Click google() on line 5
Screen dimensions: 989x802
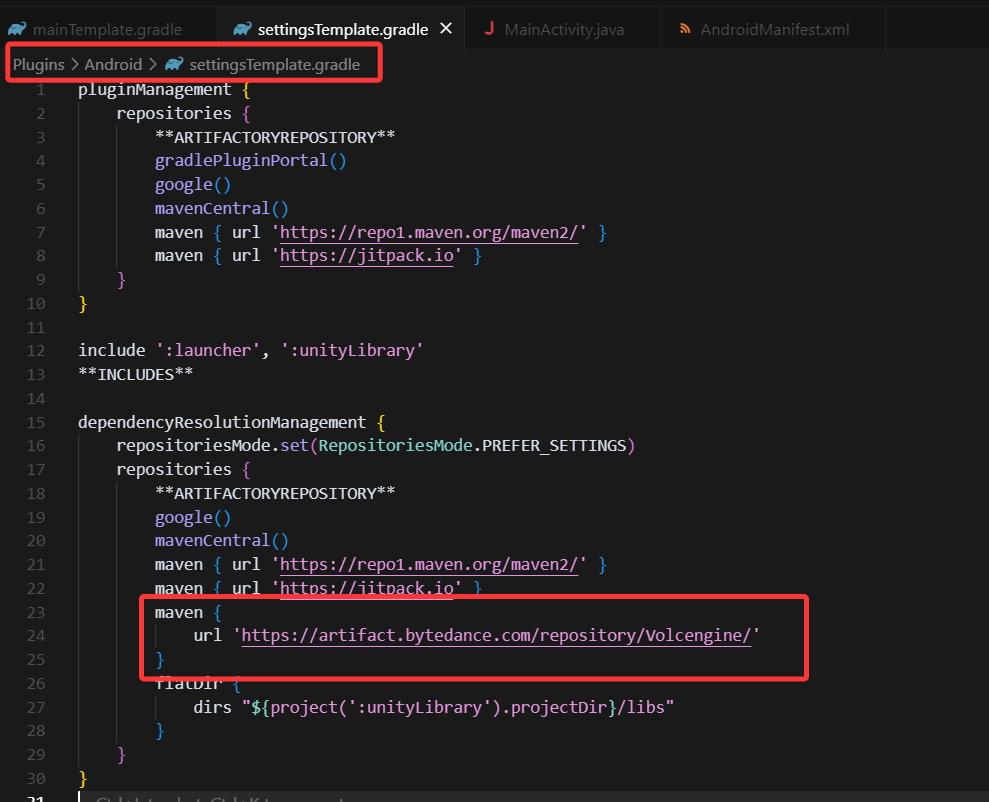[193, 185]
